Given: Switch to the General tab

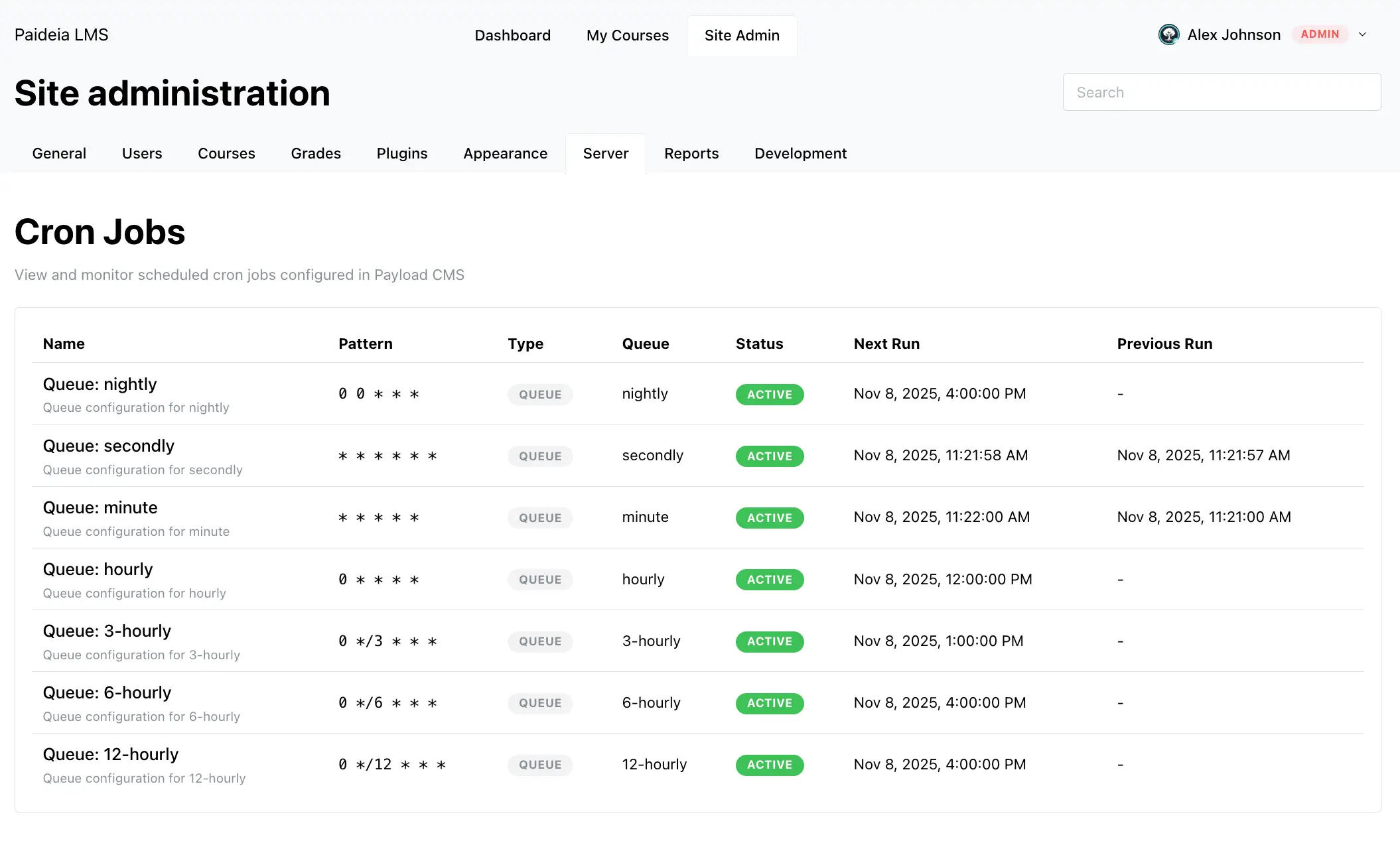Looking at the screenshot, I should [x=59, y=153].
